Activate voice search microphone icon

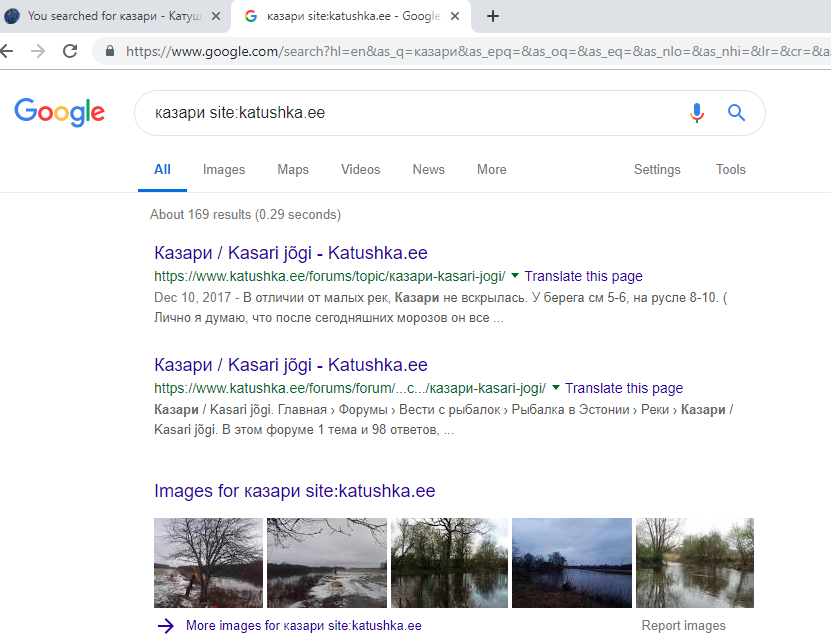point(697,113)
